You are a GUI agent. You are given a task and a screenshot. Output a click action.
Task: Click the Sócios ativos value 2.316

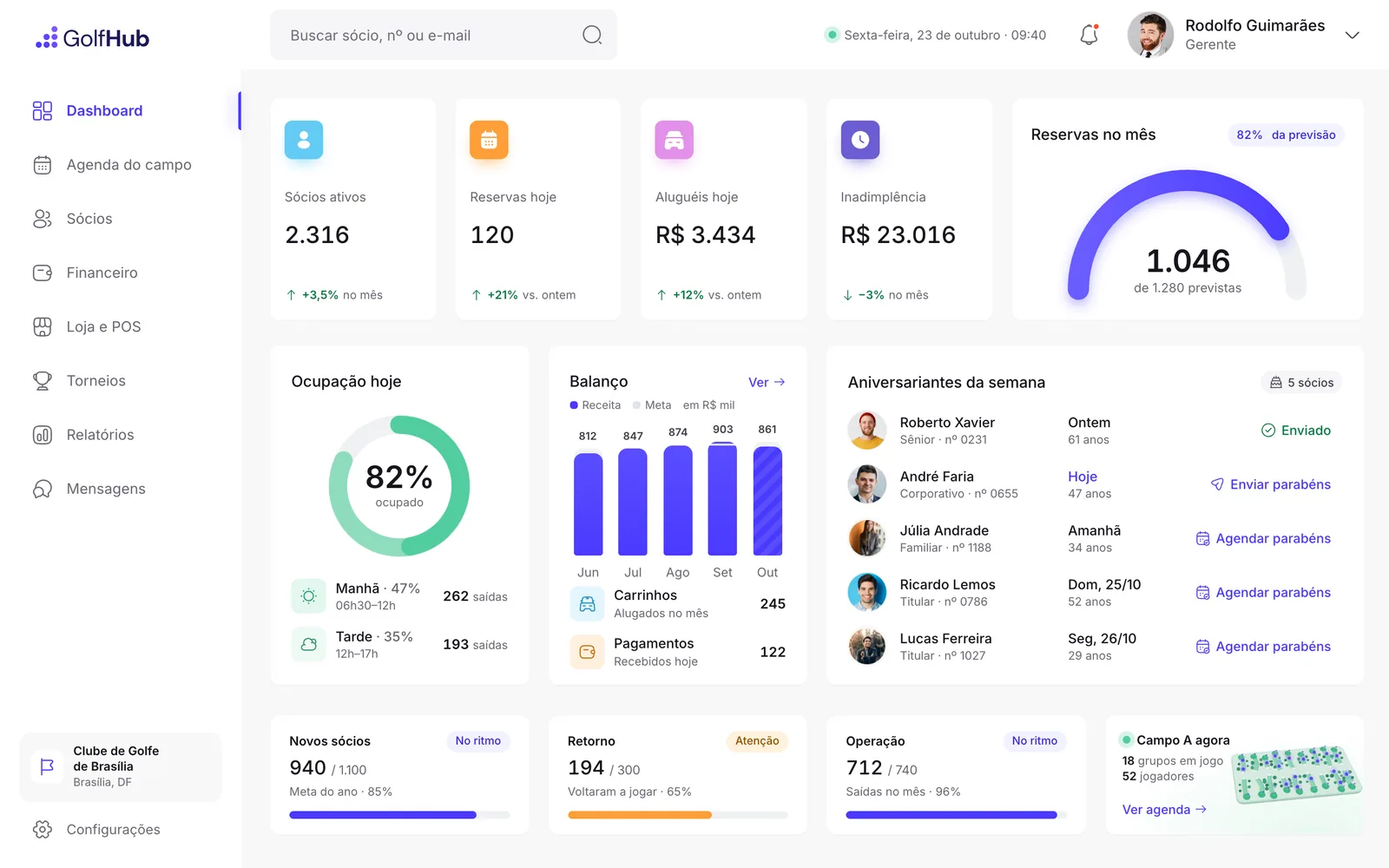click(317, 235)
